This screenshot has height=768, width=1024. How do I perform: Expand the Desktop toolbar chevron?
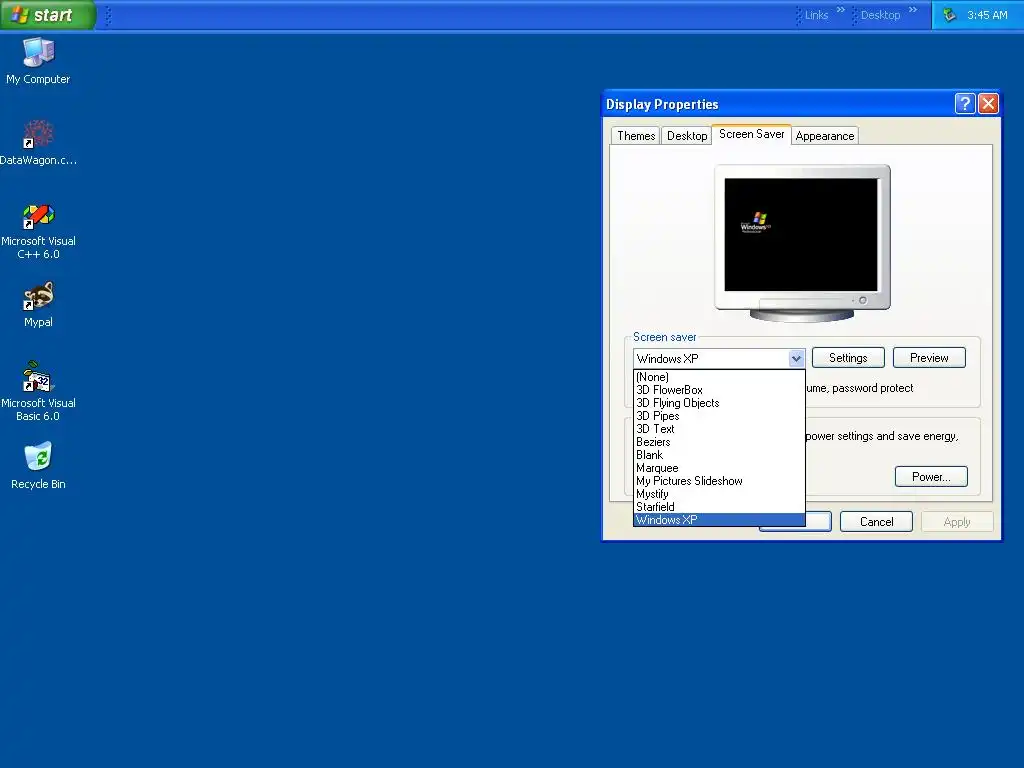coord(913,10)
